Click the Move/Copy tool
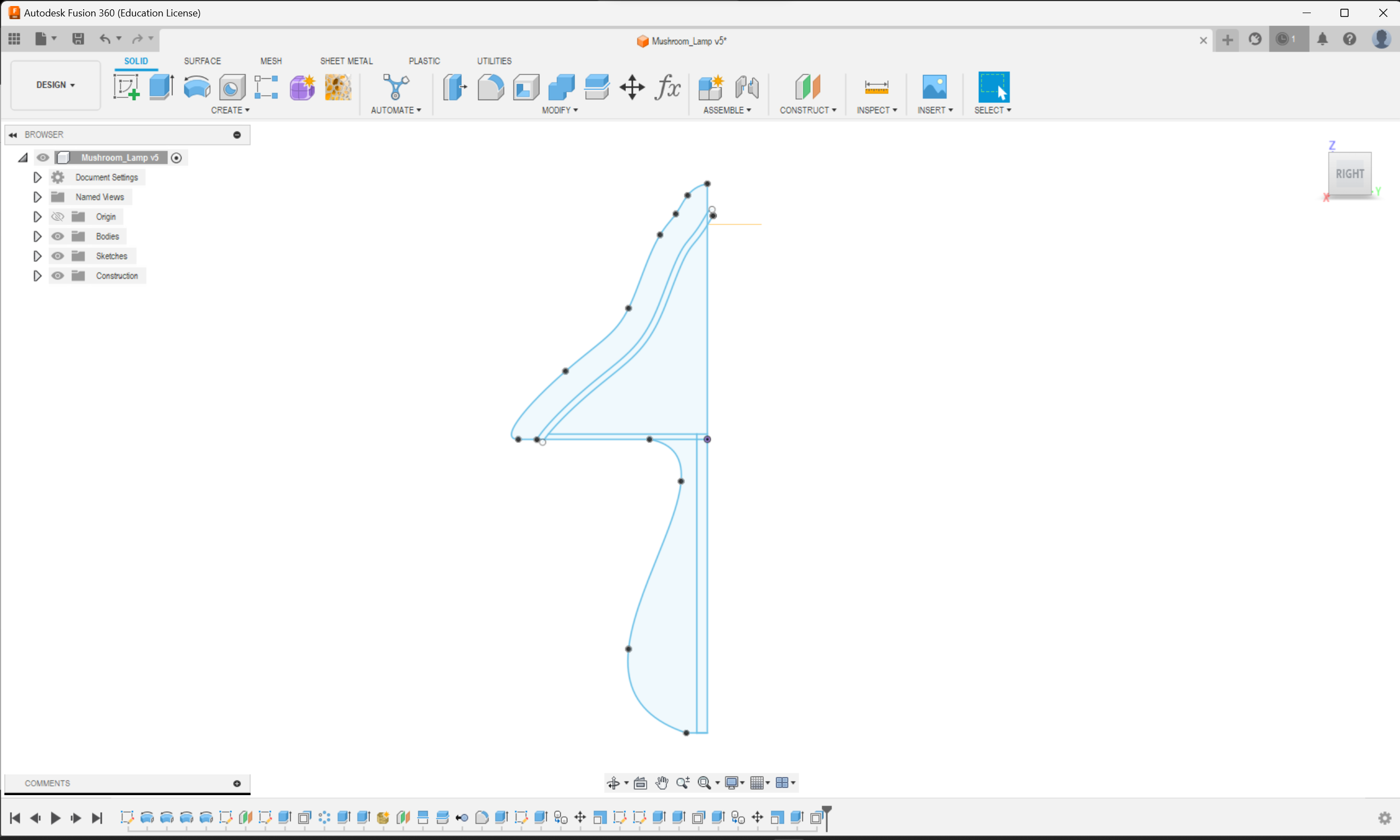1400x840 pixels. [x=631, y=88]
